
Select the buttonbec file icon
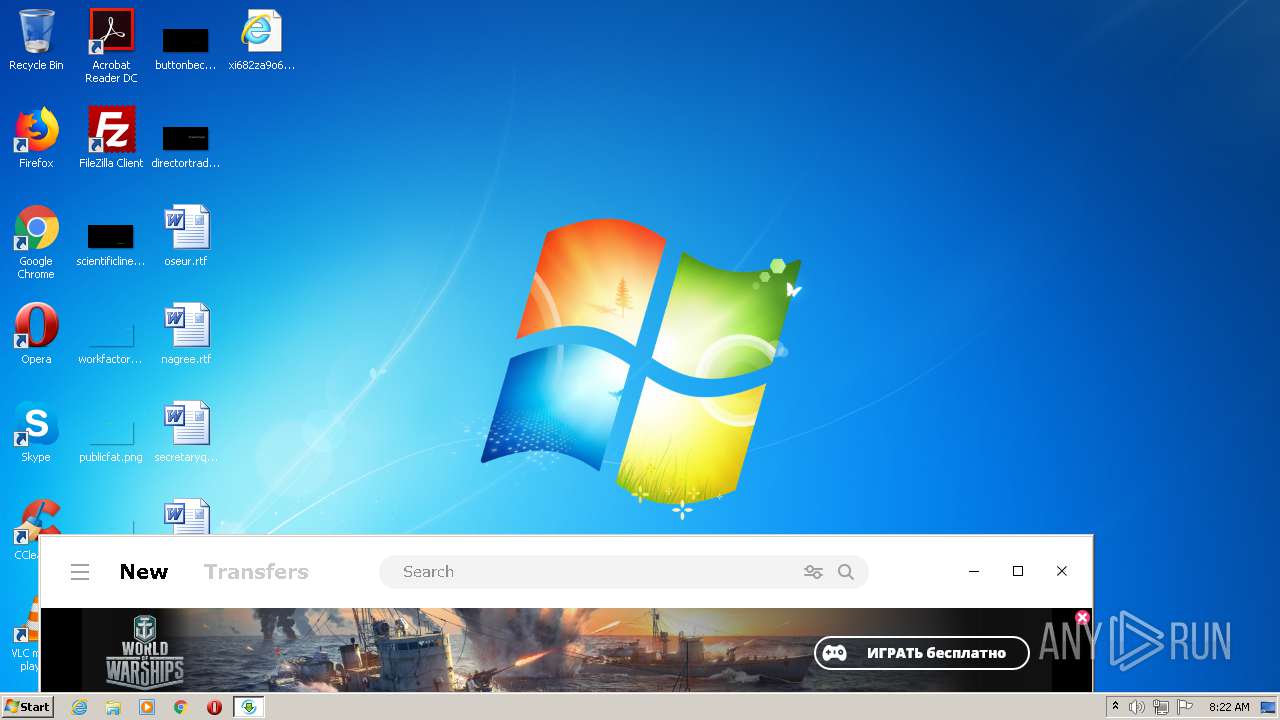coord(186,46)
